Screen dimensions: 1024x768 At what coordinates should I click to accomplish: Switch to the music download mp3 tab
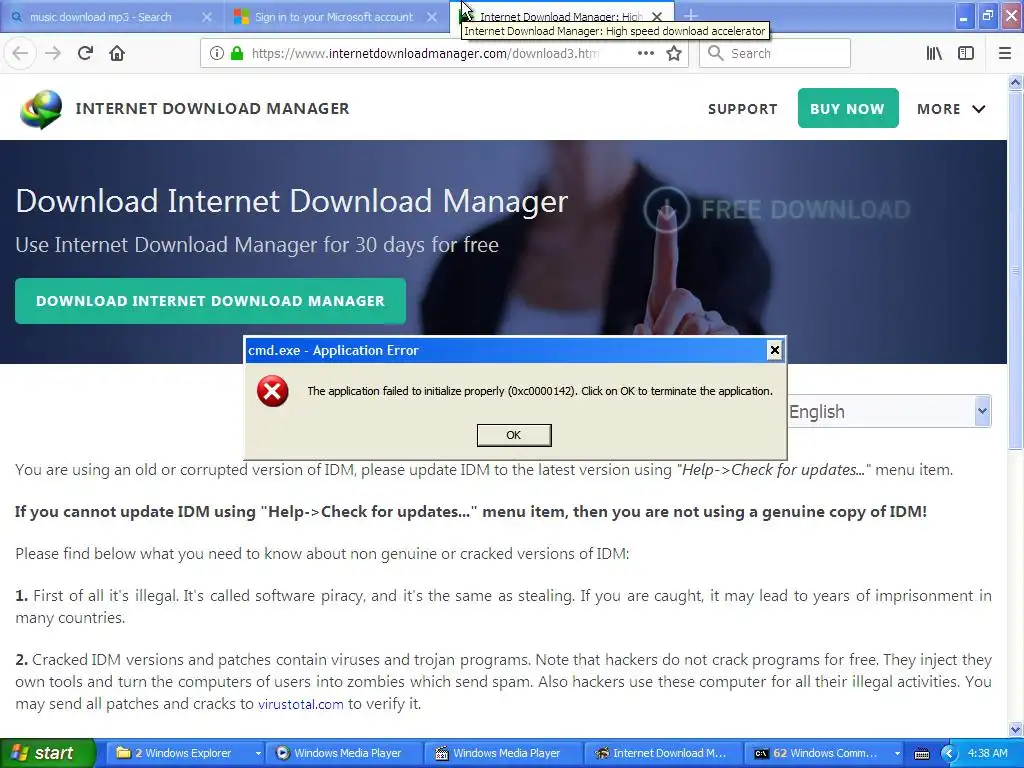tap(101, 17)
